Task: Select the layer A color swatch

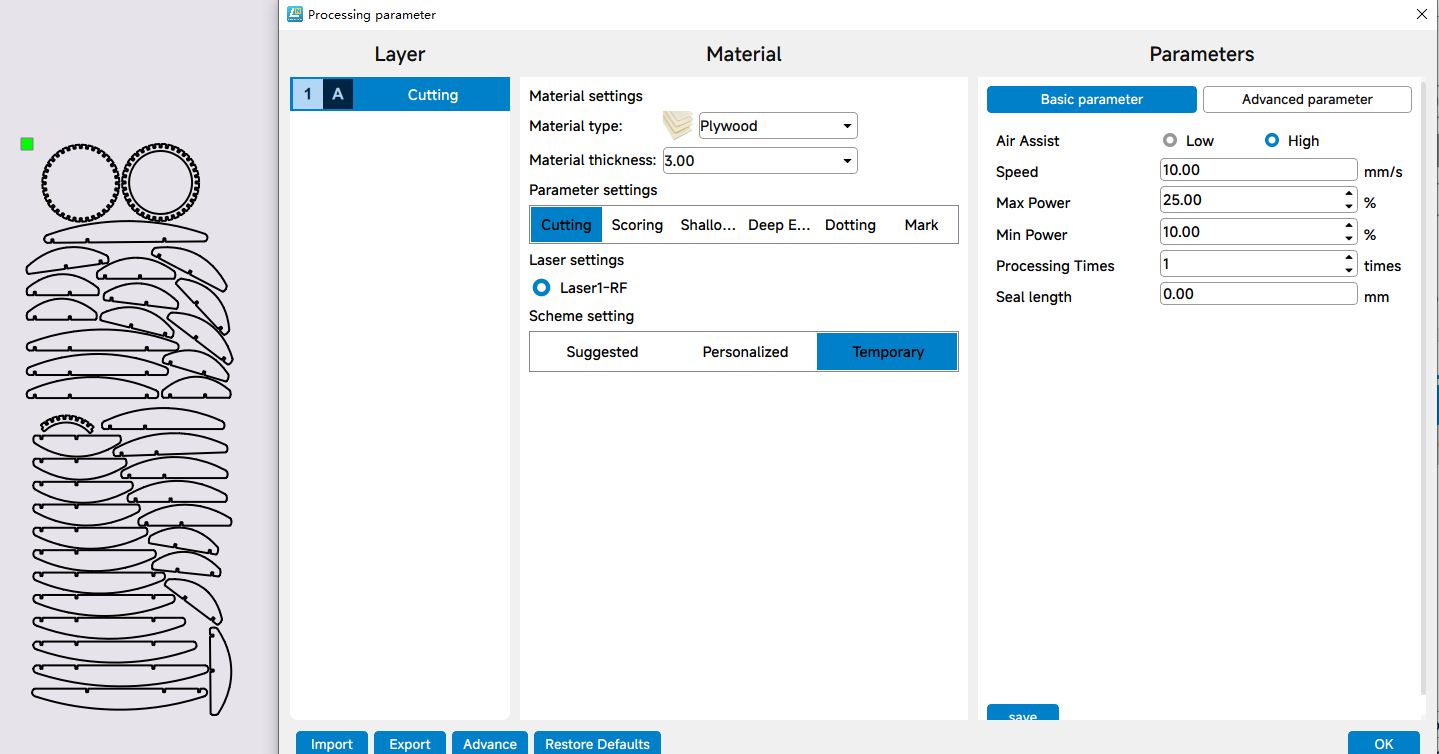Action: (x=338, y=95)
